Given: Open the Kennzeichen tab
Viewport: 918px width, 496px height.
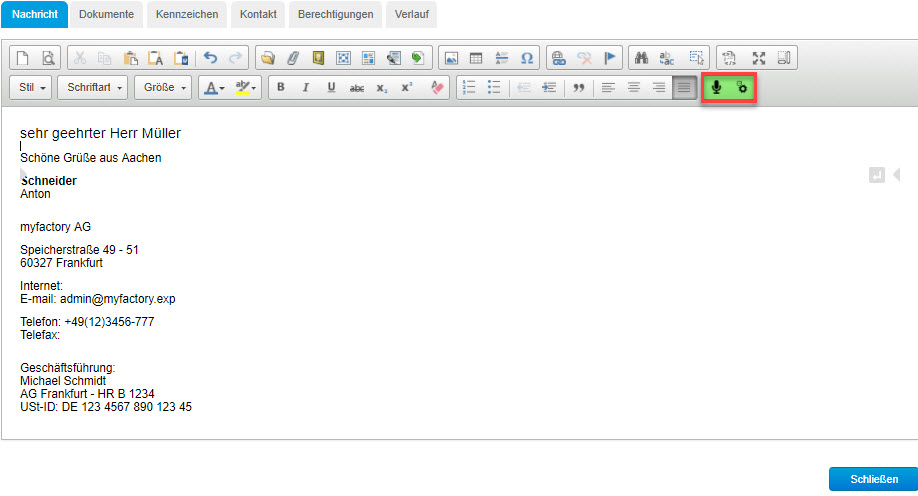Looking at the screenshot, I should click(x=187, y=14).
